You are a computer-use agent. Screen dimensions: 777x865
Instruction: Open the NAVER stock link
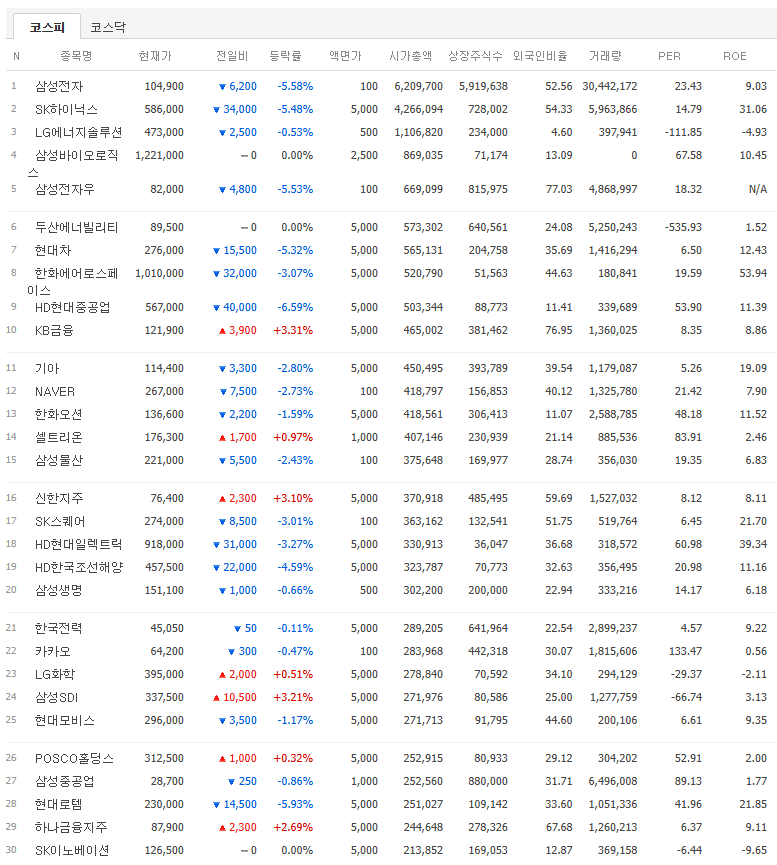(x=55, y=392)
